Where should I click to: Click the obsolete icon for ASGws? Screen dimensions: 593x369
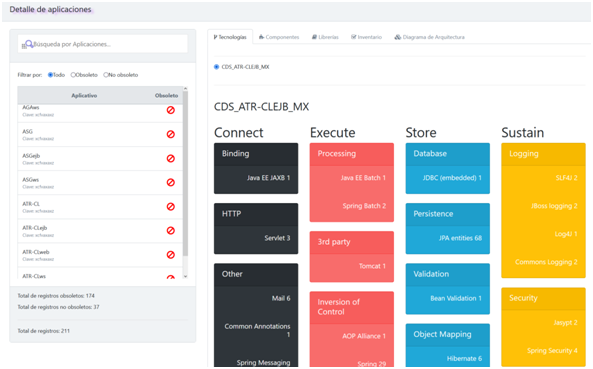[x=171, y=183]
